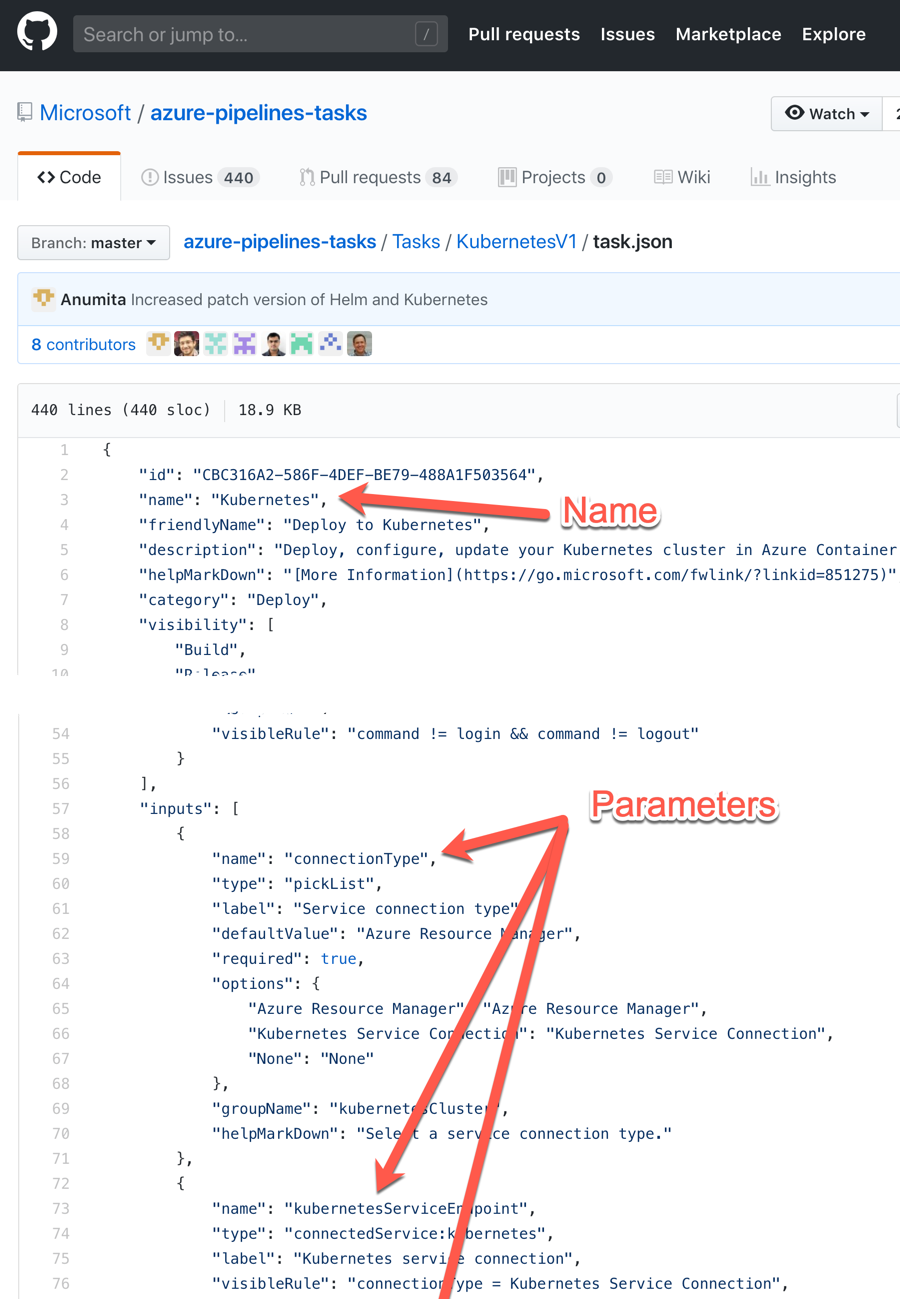Navigate to the KubernetesV1 breadcrumb link
The width and height of the screenshot is (900, 1299).
point(517,241)
